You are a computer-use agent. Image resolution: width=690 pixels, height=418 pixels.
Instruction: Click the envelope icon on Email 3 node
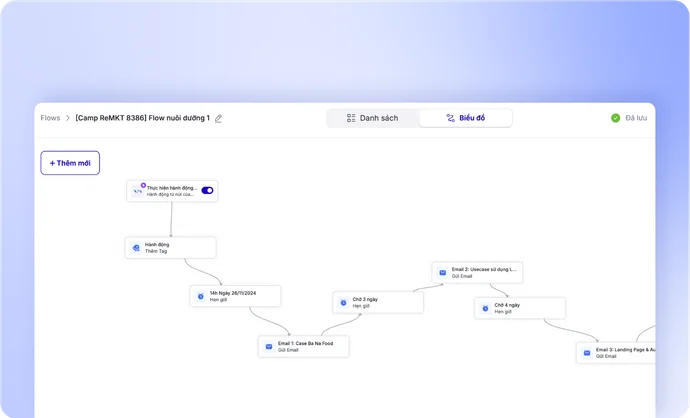[x=587, y=353]
